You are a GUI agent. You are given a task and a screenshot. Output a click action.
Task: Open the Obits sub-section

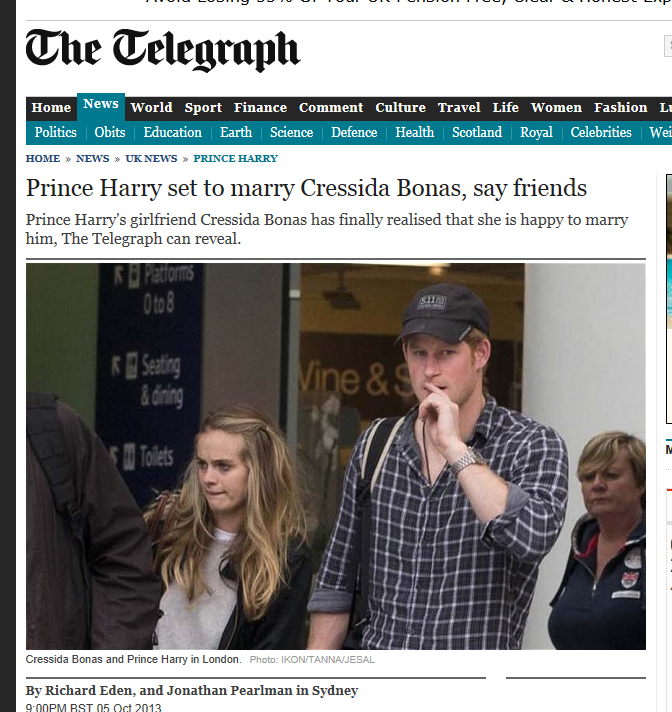(110, 132)
